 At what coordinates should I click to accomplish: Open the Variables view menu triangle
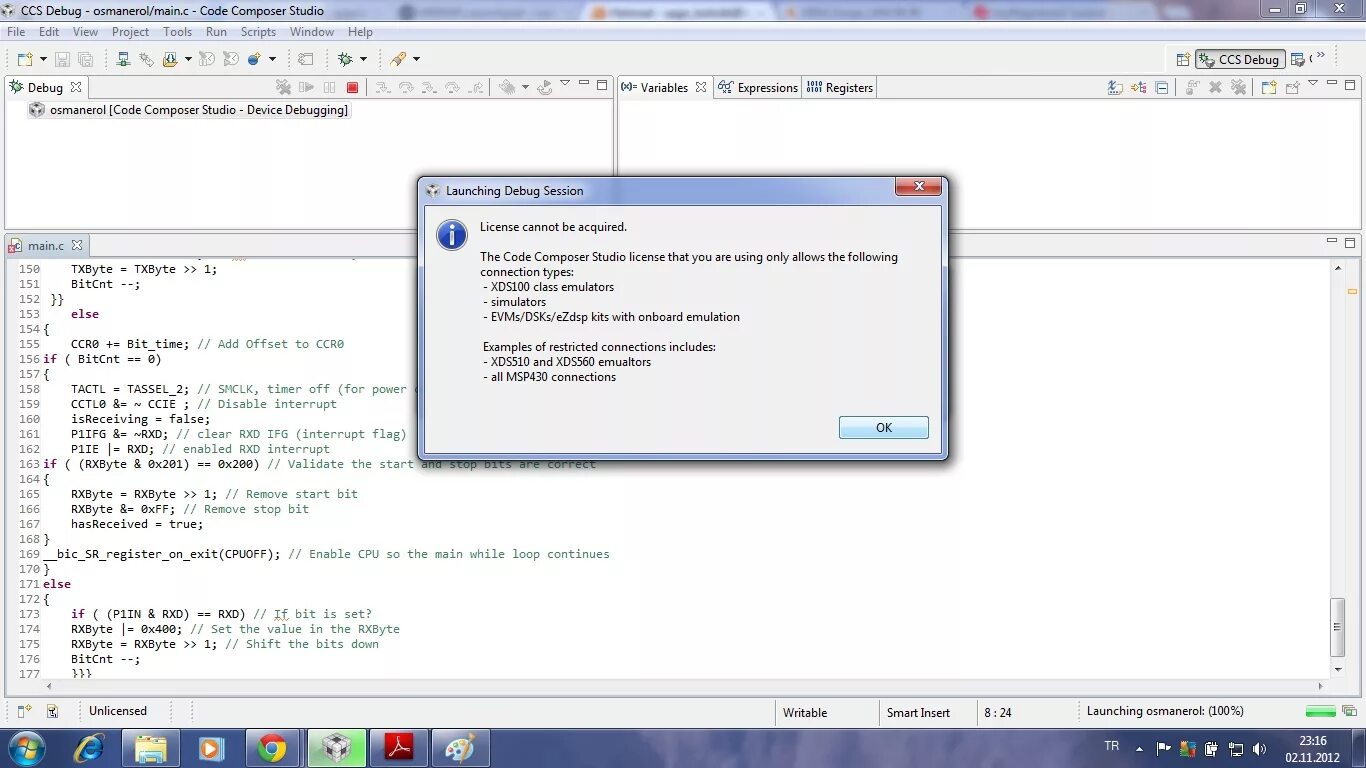(1313, 84)
